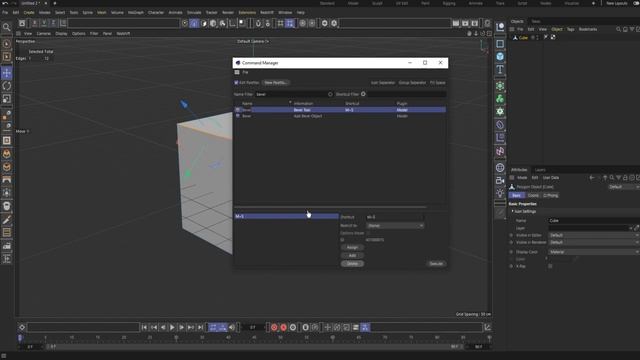The image size is (640, 360).
Task: Open the Simulate menu in menu bar
Action: pyautogui.click(x=194, y=13)
